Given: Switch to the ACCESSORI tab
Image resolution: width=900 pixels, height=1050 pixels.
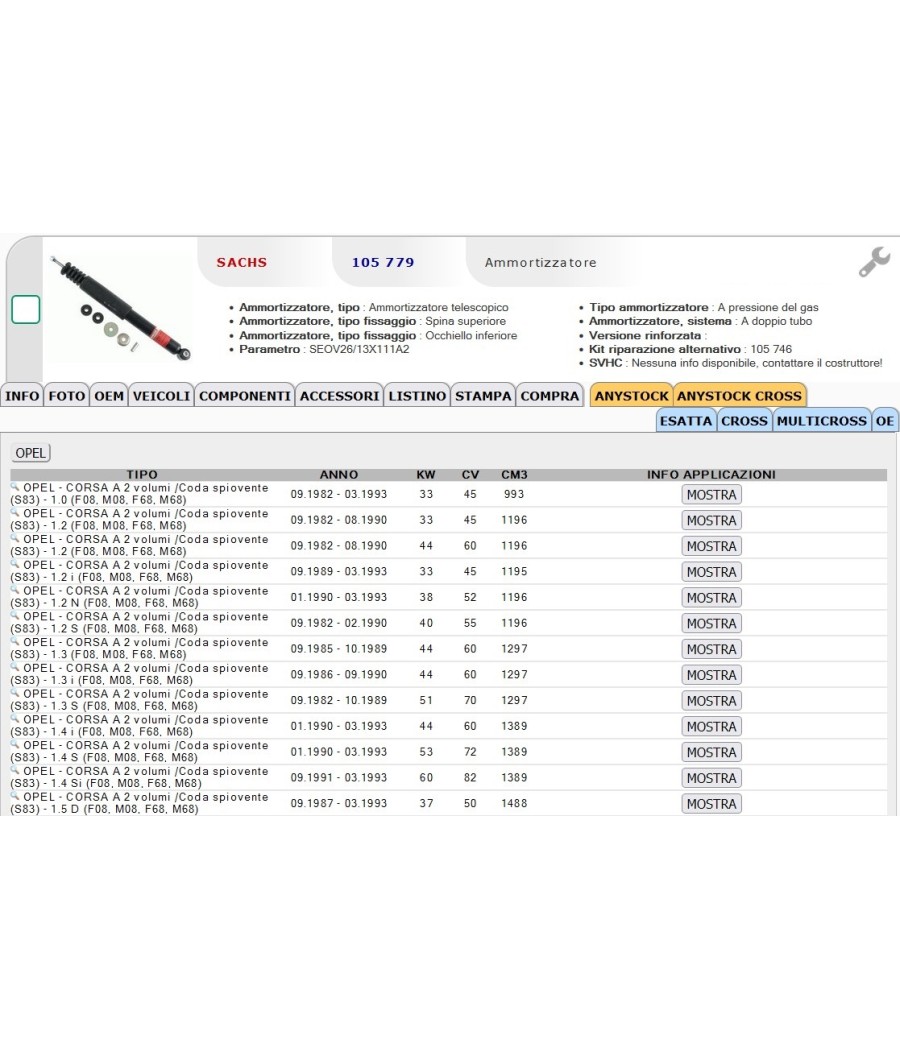Looking at the screenshot, I should 340,396.
